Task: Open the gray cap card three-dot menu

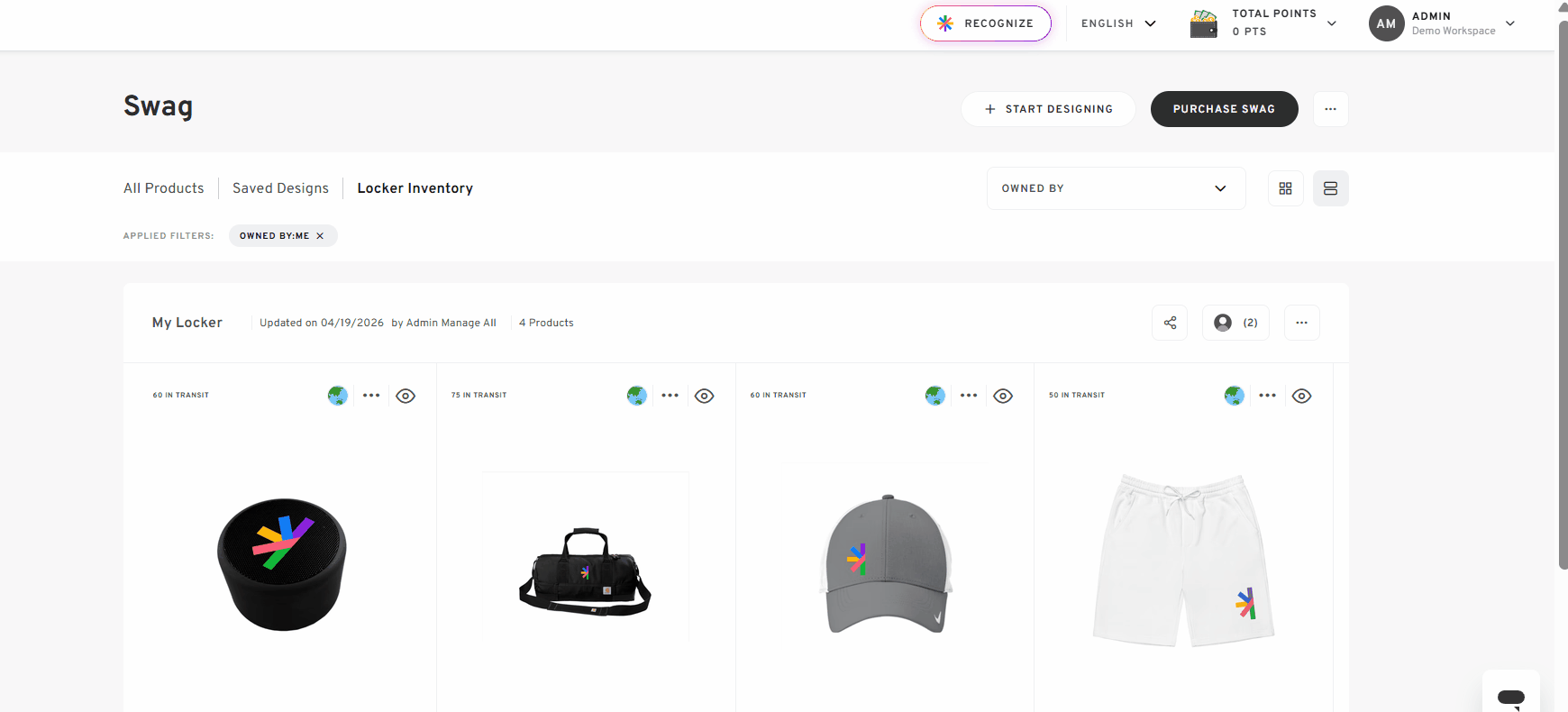Action: tap(969, 396)
